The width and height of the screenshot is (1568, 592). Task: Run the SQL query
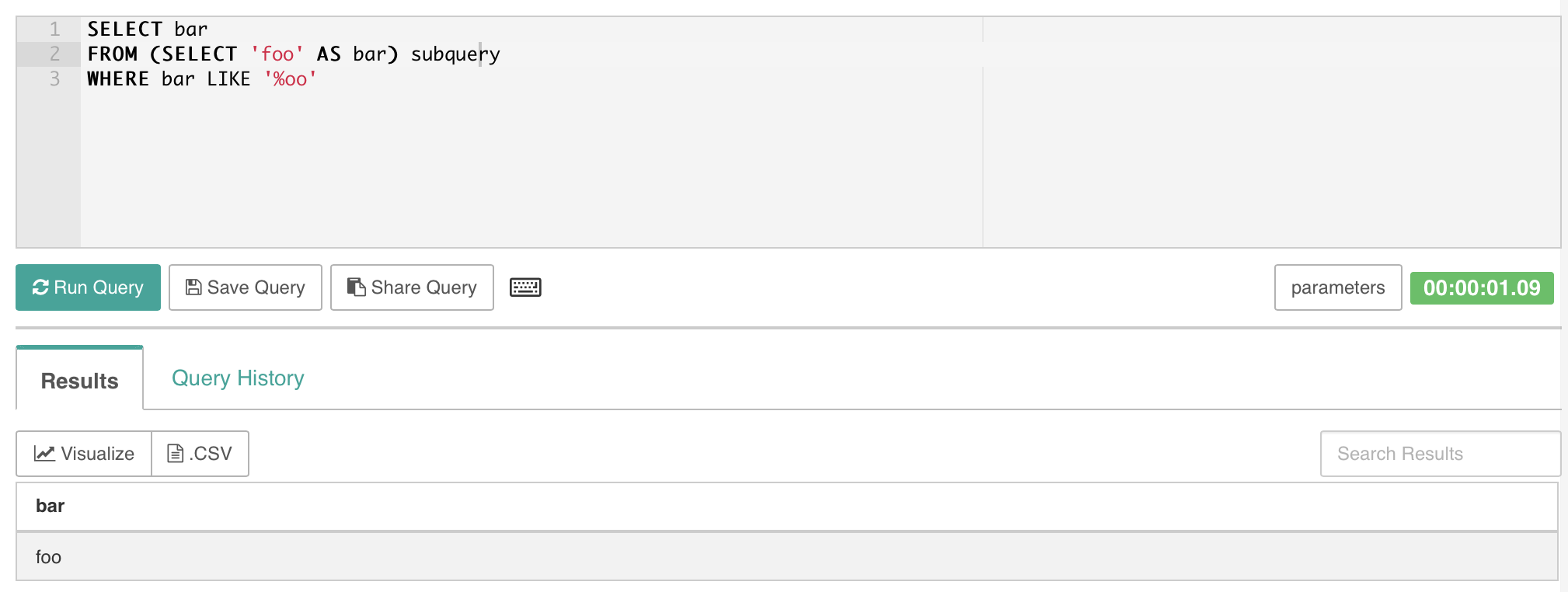87,287
